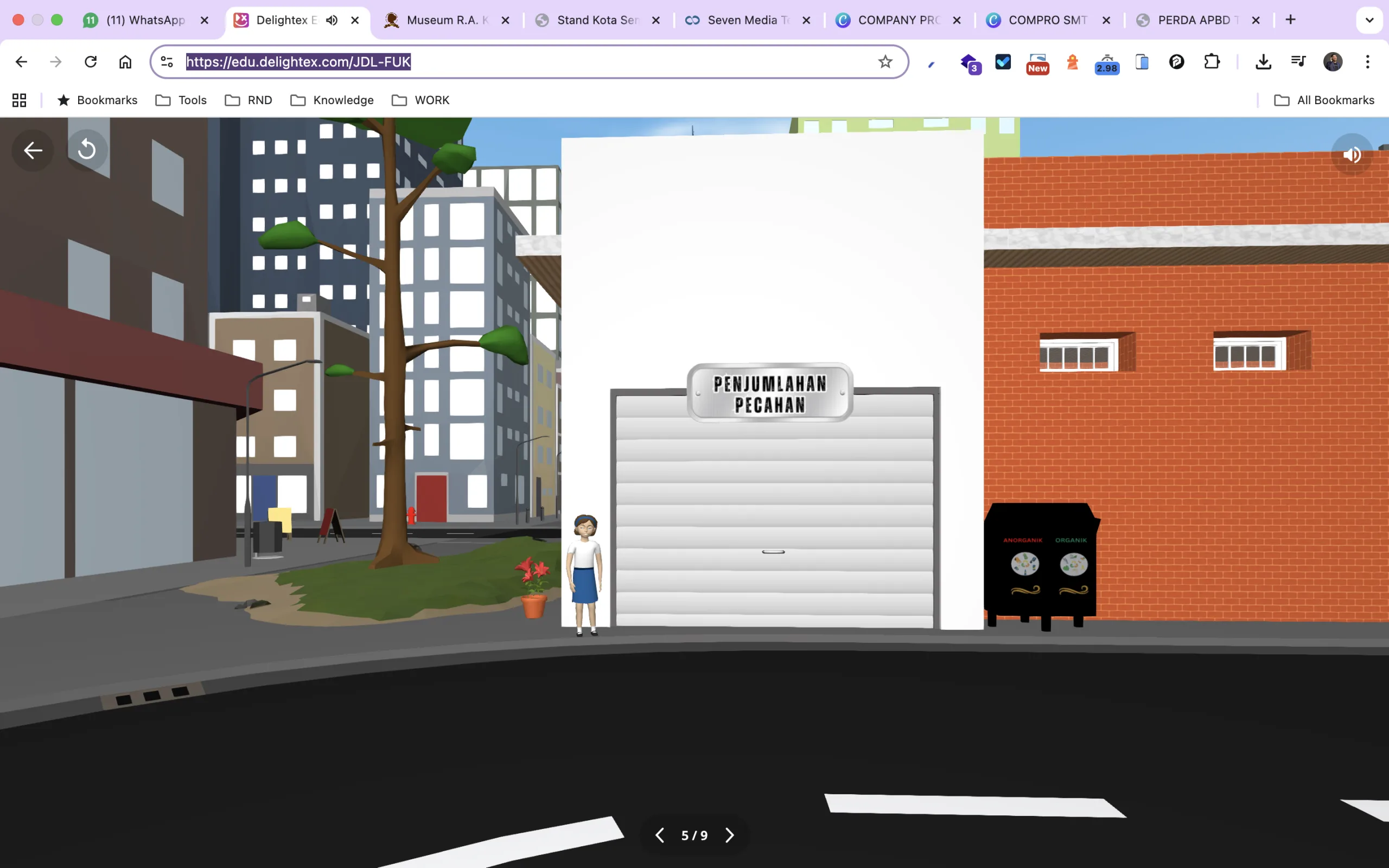1389x868 pixels.
Task: Click the Penjumlahan Pecahan sign
Action: (770, 393)
